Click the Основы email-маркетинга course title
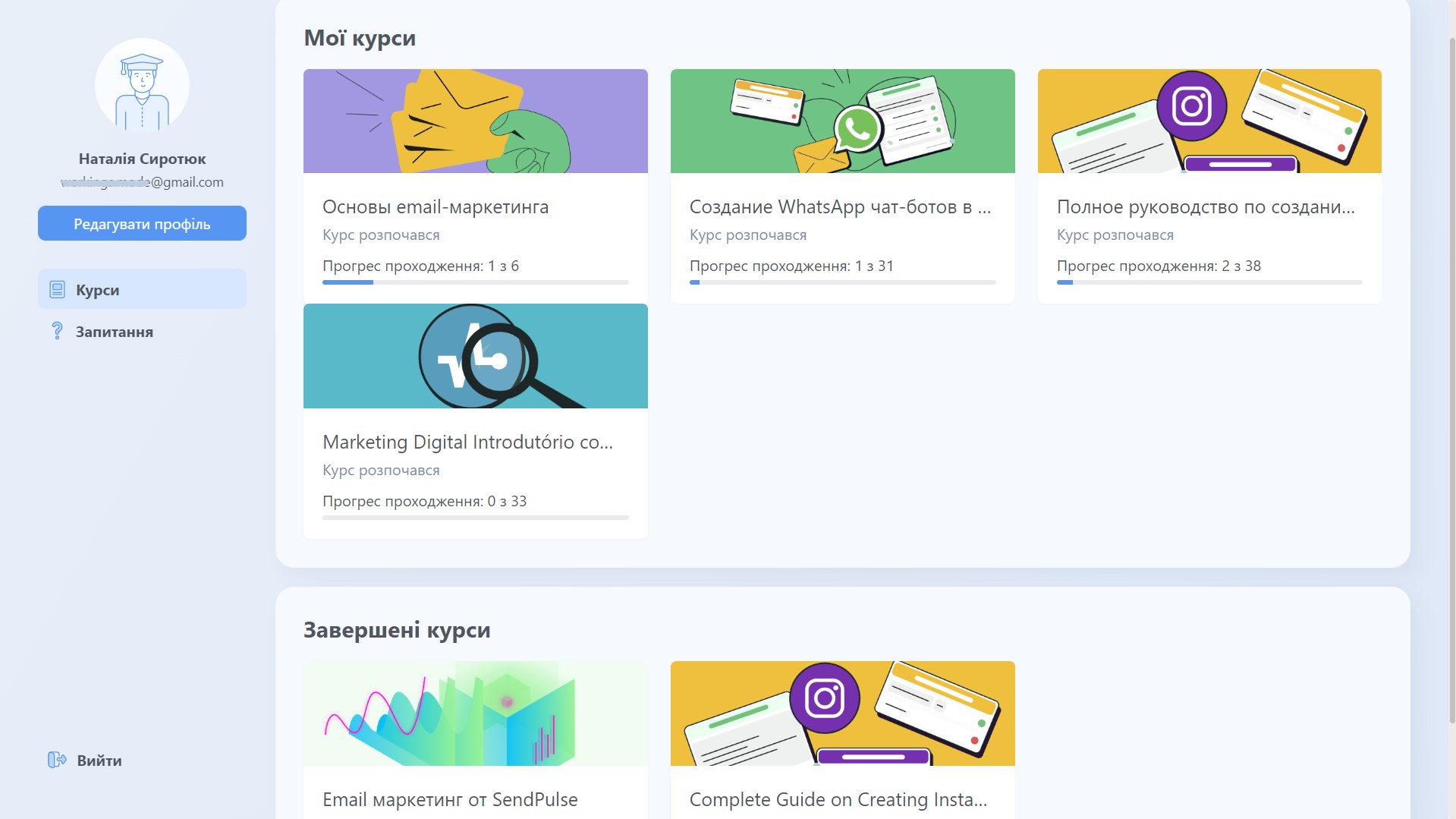 coord(435,207)
